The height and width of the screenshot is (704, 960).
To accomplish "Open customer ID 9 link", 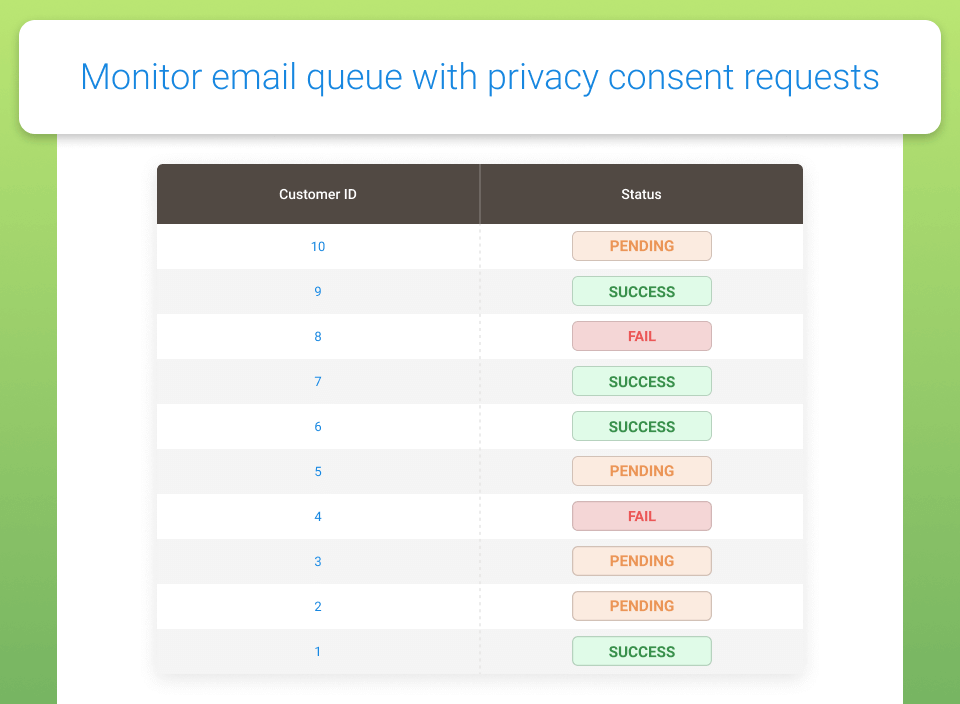I will click(x=318, y=291).
